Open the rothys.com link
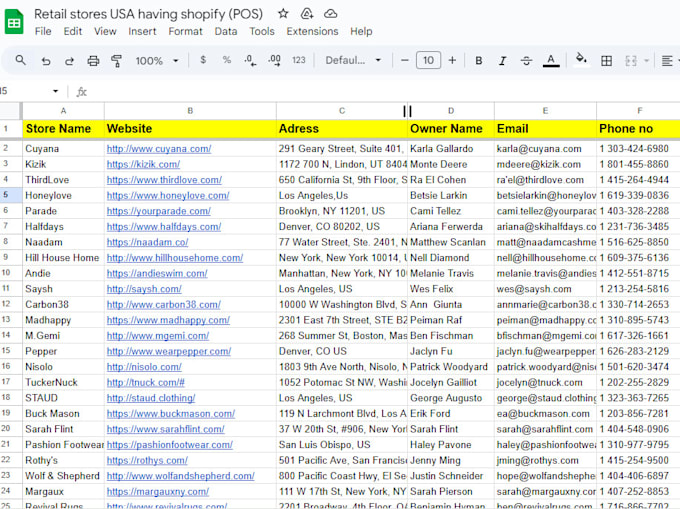This screenshot has width=680, height=509. click(x=147, y=460)
